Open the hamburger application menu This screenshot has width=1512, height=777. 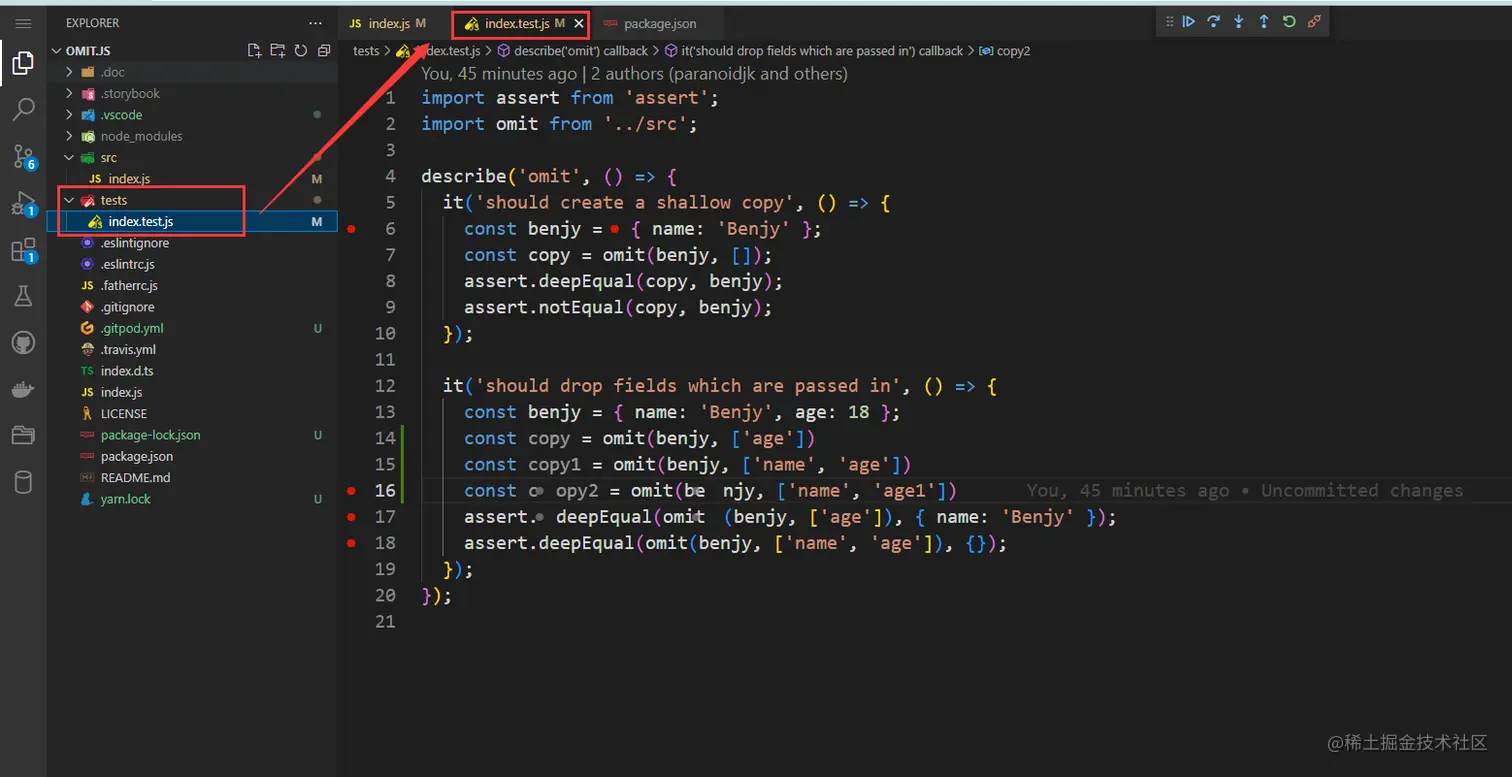click(23, 22)
